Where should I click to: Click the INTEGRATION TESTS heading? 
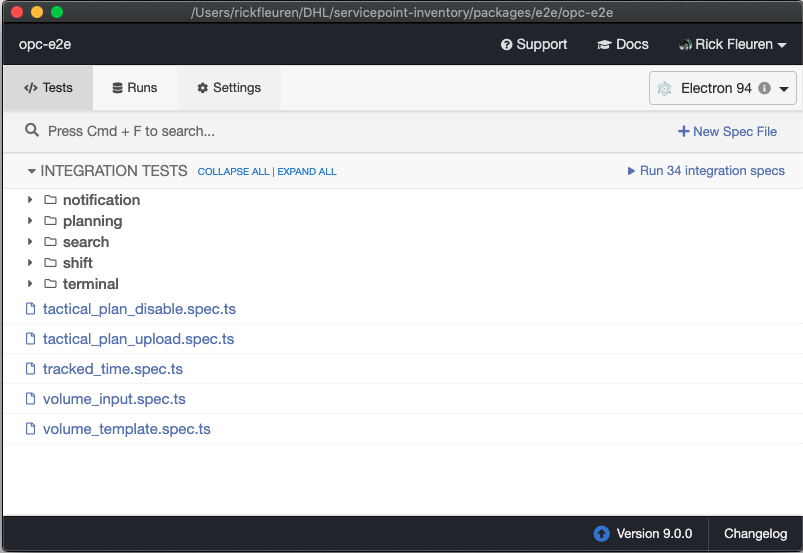click(114, 171)
